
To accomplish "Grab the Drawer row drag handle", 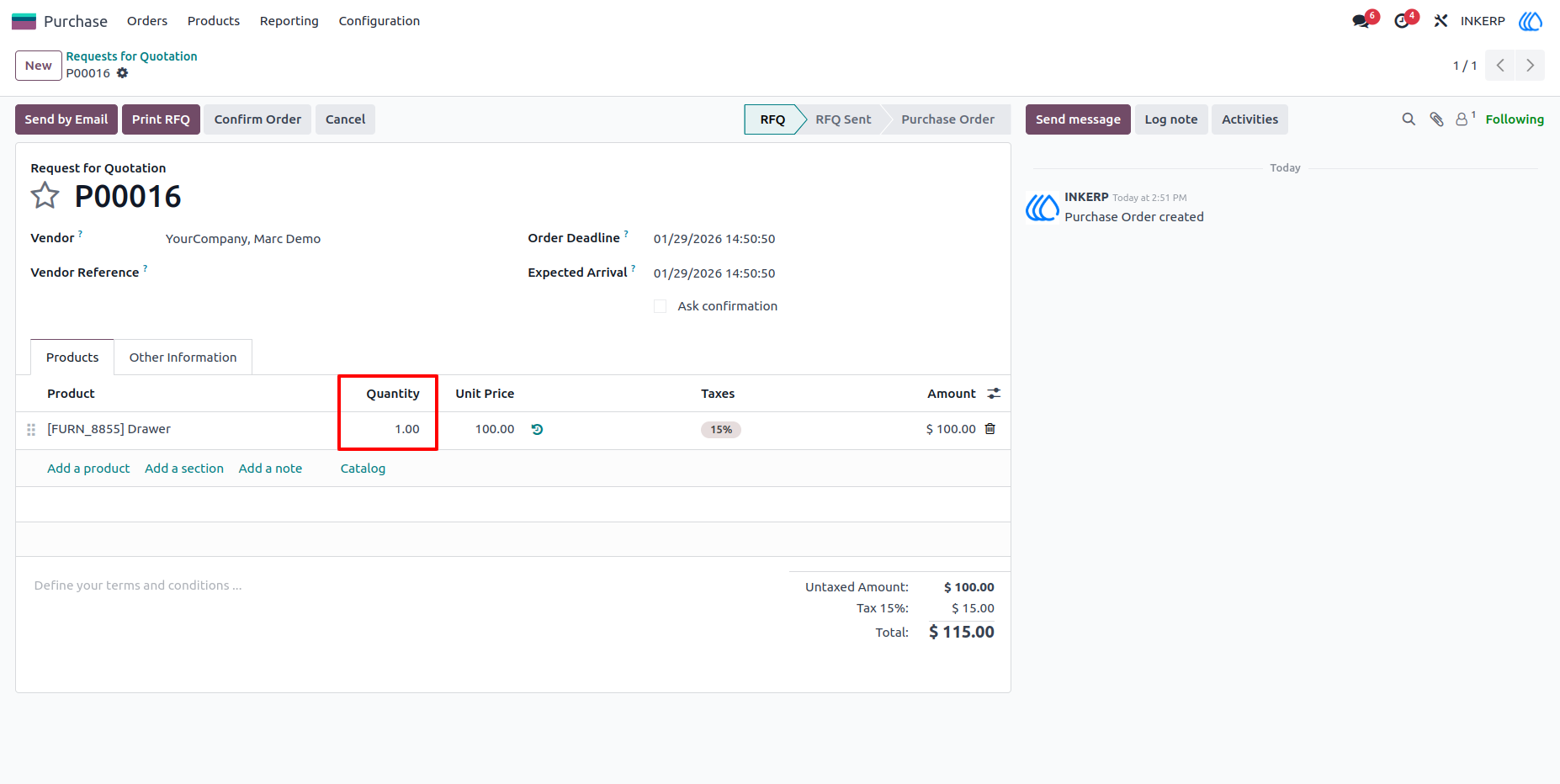I will tap(31, 429).
